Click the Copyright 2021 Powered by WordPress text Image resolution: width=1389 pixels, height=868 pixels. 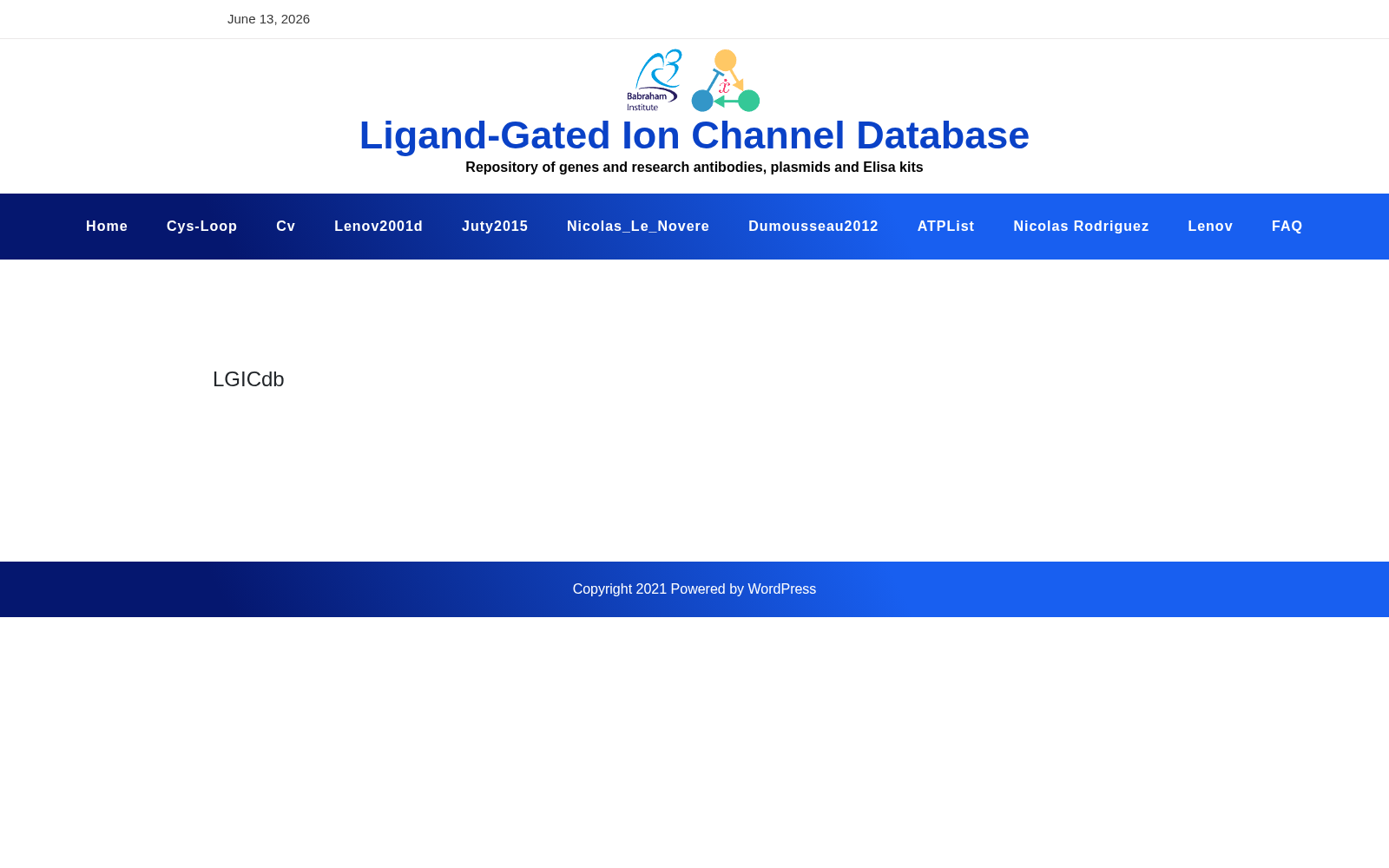(694, 589)
